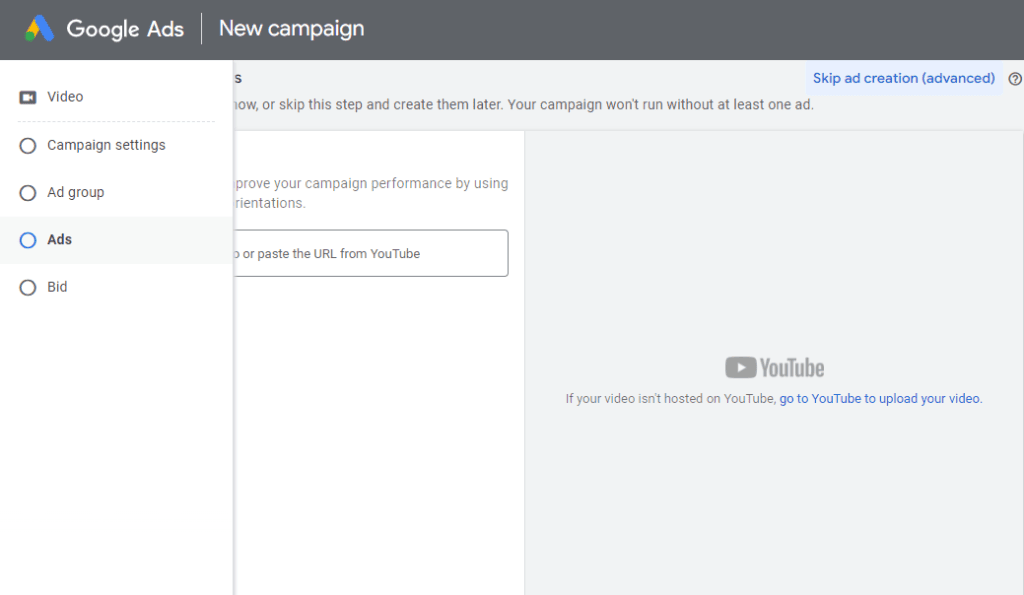This screenshot has height=595, width=1024.
Task: Click the text about video not hosted on YouTube
Action: pyautogui.click(x=670, y=398)
